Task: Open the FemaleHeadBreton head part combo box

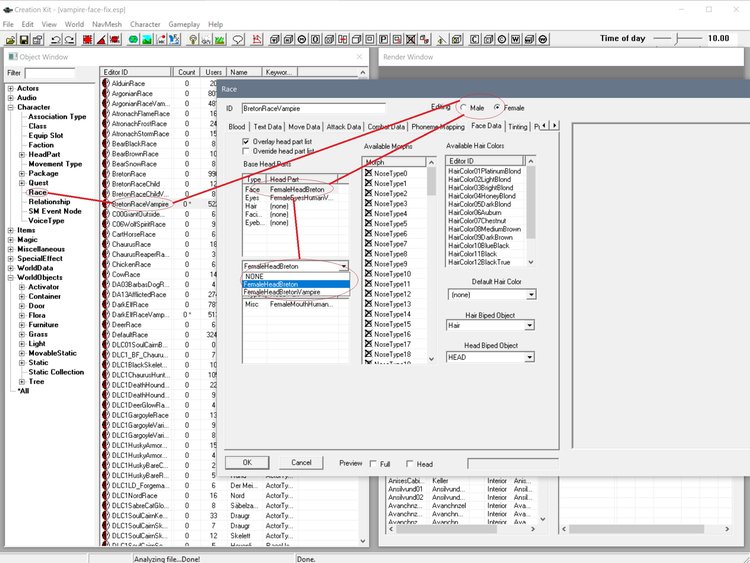Action: (x=296, y=266)
